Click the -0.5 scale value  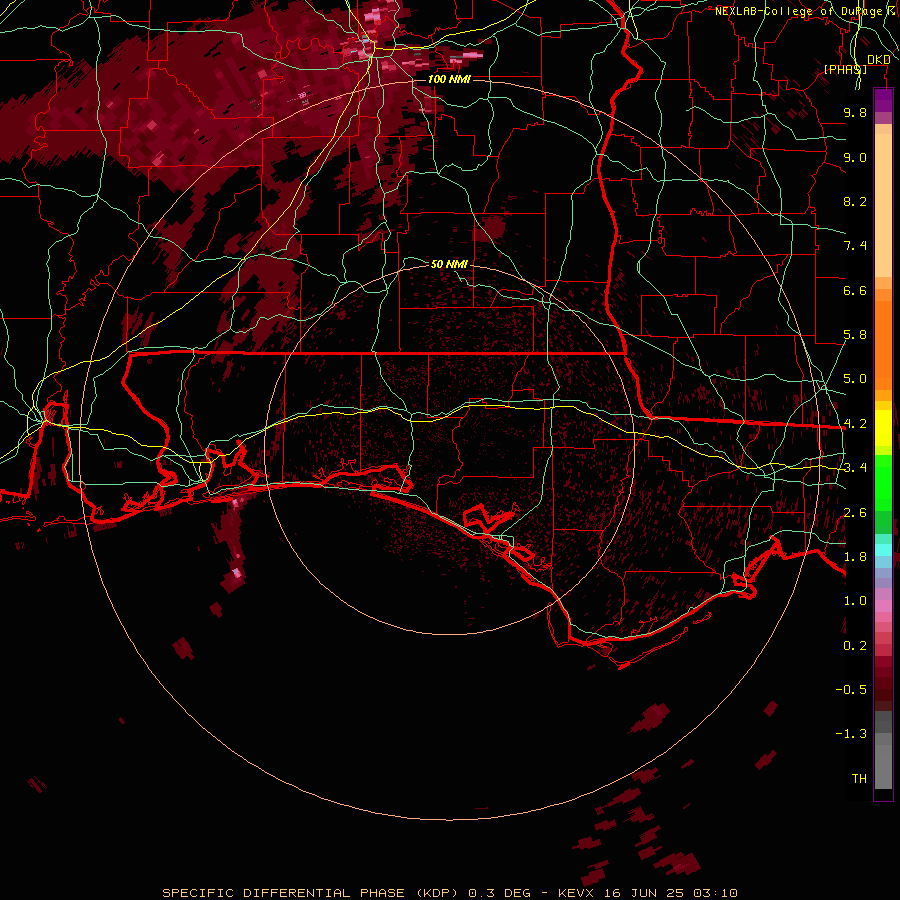[851, 690]
